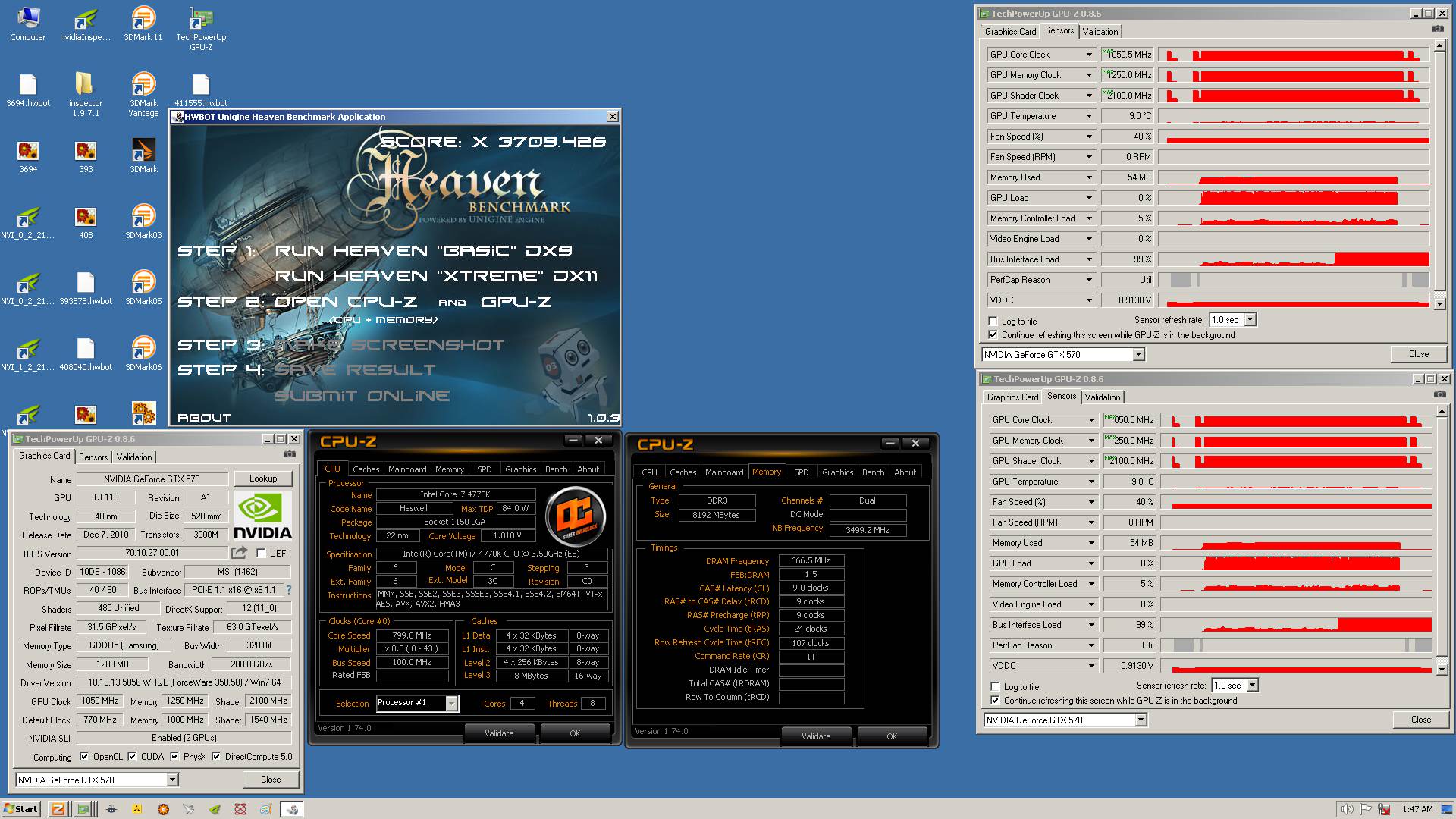Toggle PhysX computing checkbox

click(x=174, y=757)
